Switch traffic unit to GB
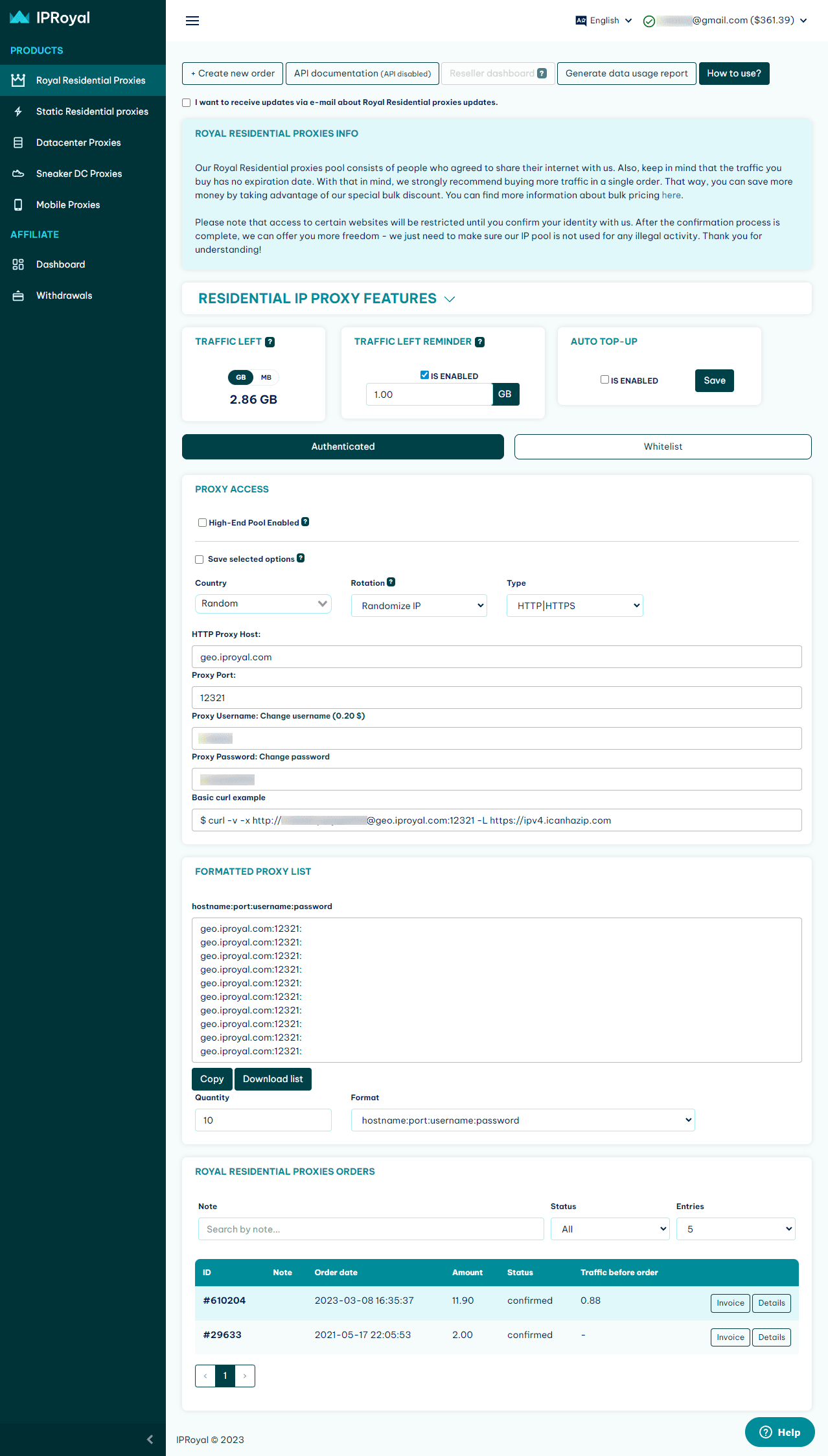This screenshot has width=828, height=1456. [241, 377]
